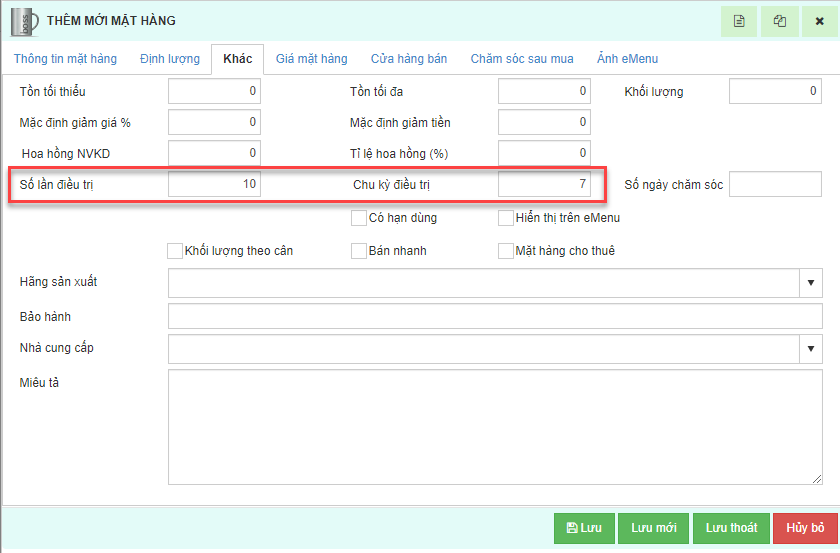Switch to Thông tin mặt hàng tab

[65, 59]
